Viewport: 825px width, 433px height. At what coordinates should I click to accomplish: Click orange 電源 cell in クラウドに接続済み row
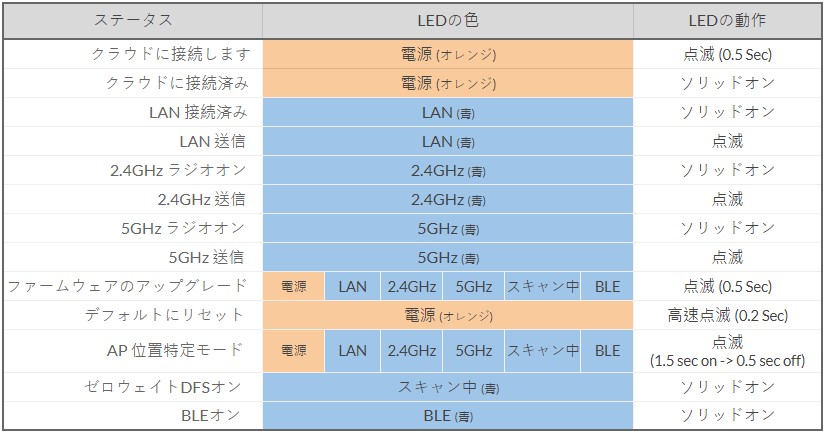tap(447, 83)
